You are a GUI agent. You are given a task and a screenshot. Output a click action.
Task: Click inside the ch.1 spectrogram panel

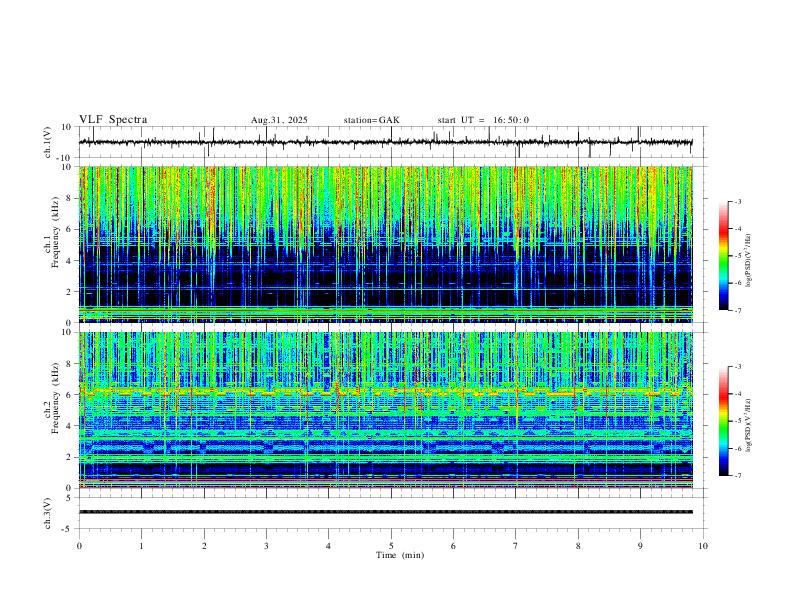[x=385, y=244]
